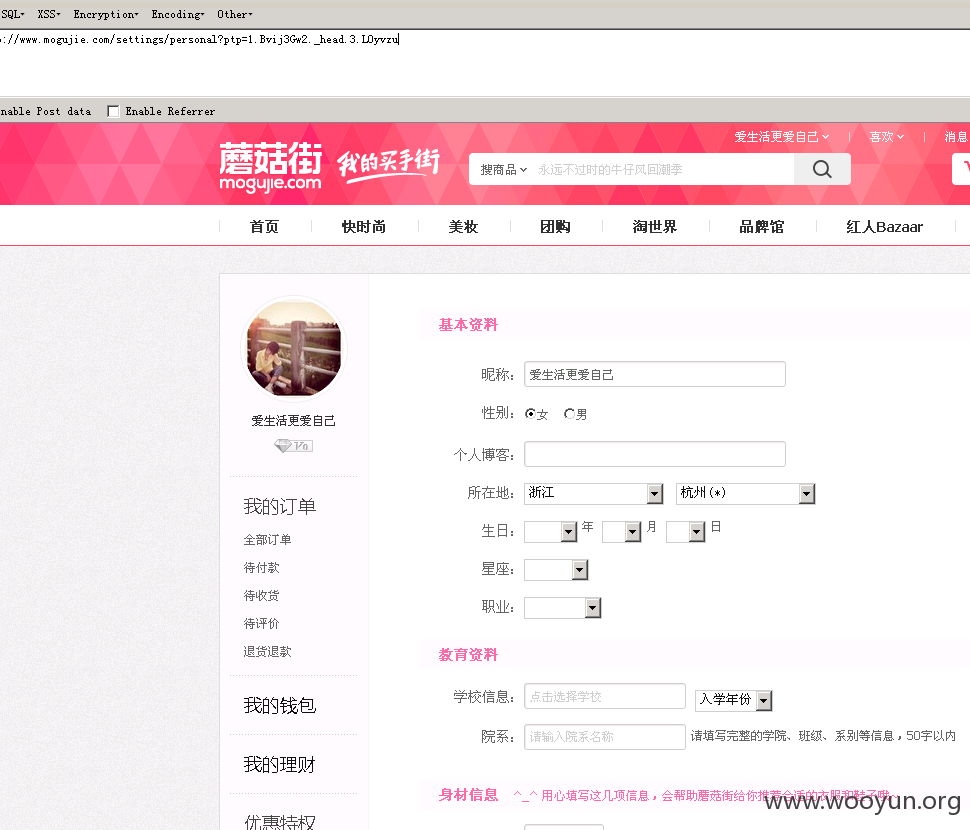Click the profile avatar photo

pos(294,349)
